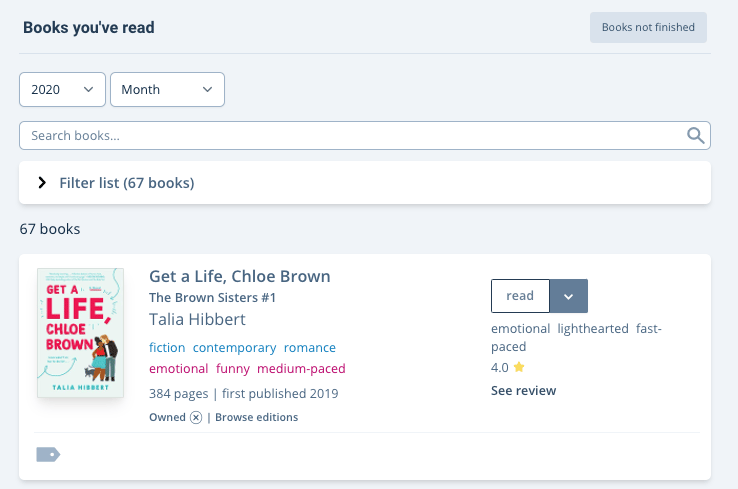Click the 384 pages text
This screenshot has height=489, width=738.
tap(178, 393)
